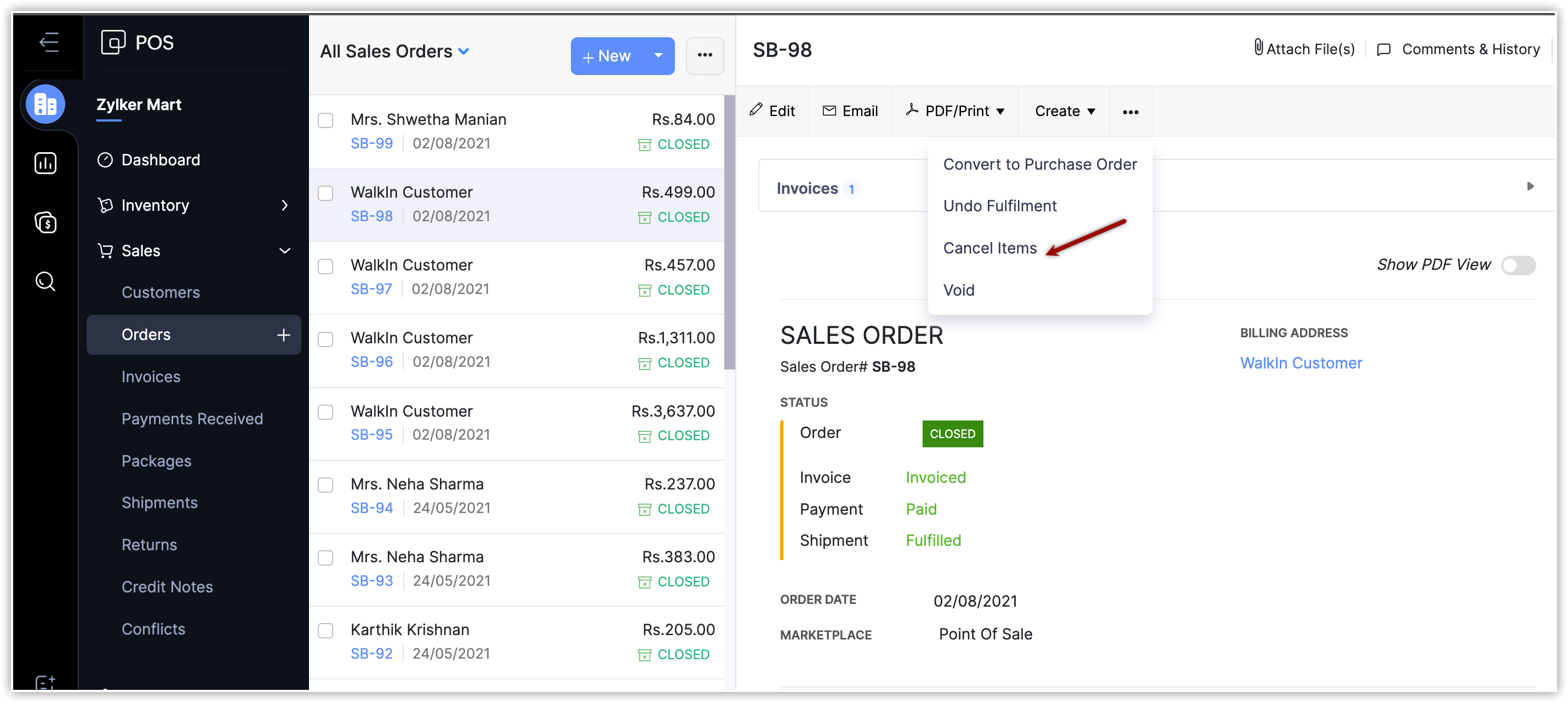Click the coins payment sidebar icon

tap(45, 223)
